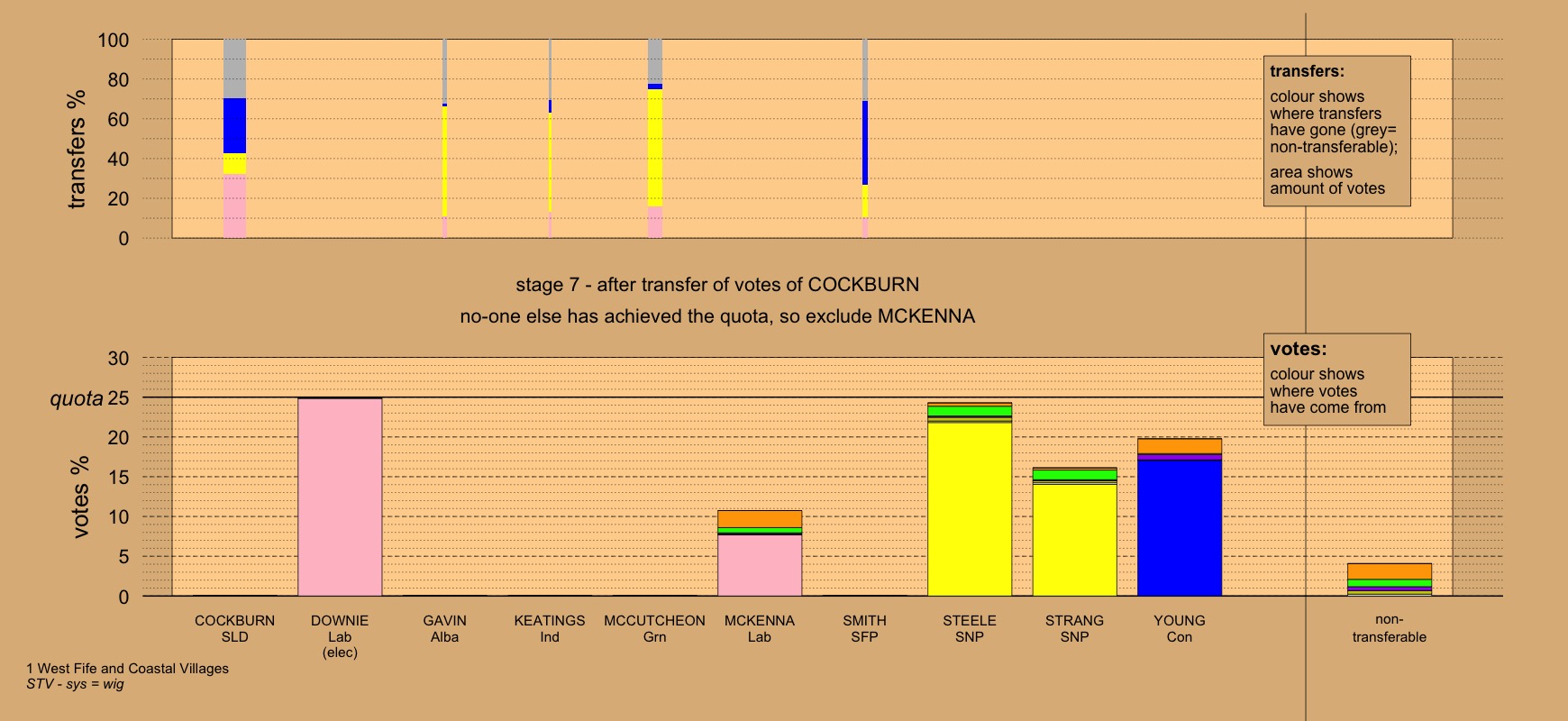Click yellow segment of MCCUTCHEON's transfers bar
This screenshot has width=1568, height=721.
point(655,148)
